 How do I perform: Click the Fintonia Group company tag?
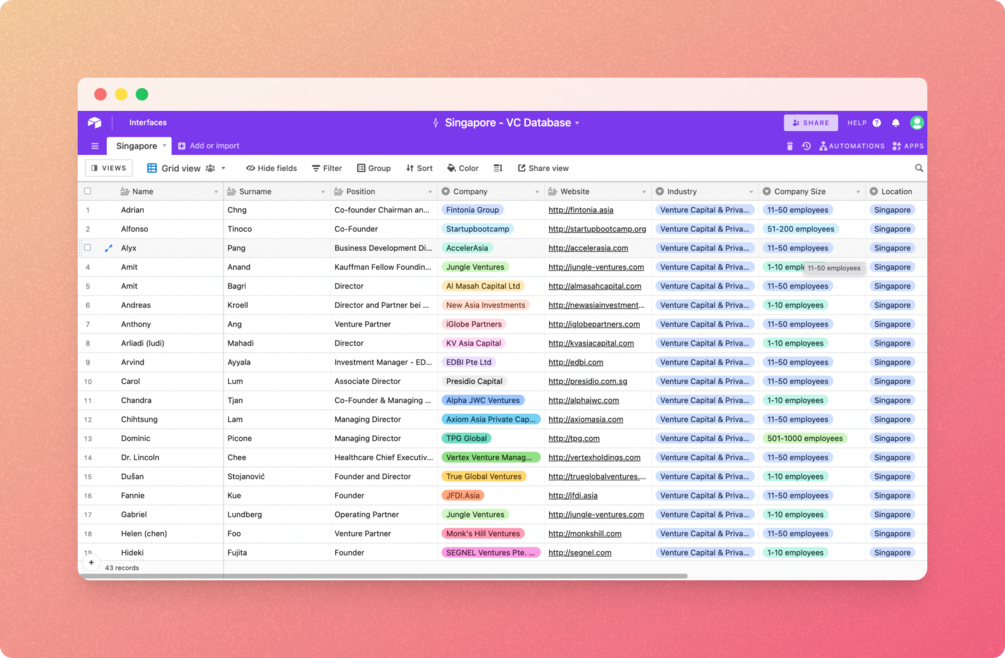click(x=472, y=210)
